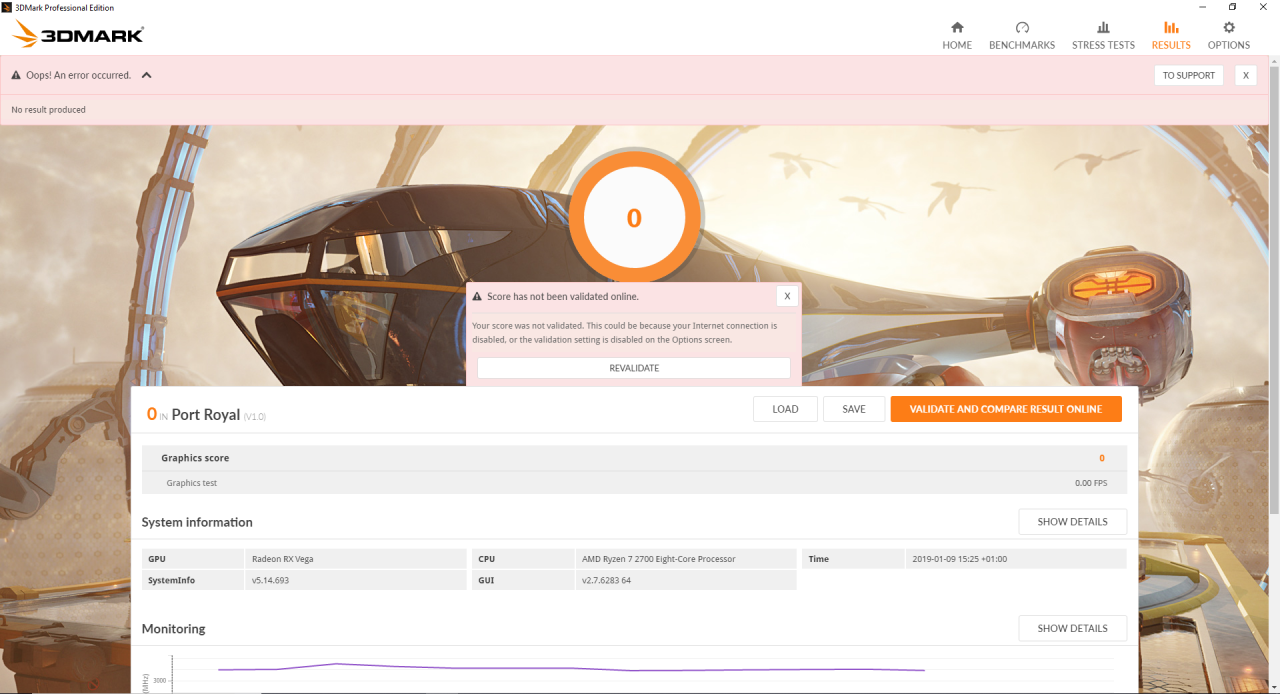Click the TO SUPPORT button
1280x694 pixels.
point(1188,75)
